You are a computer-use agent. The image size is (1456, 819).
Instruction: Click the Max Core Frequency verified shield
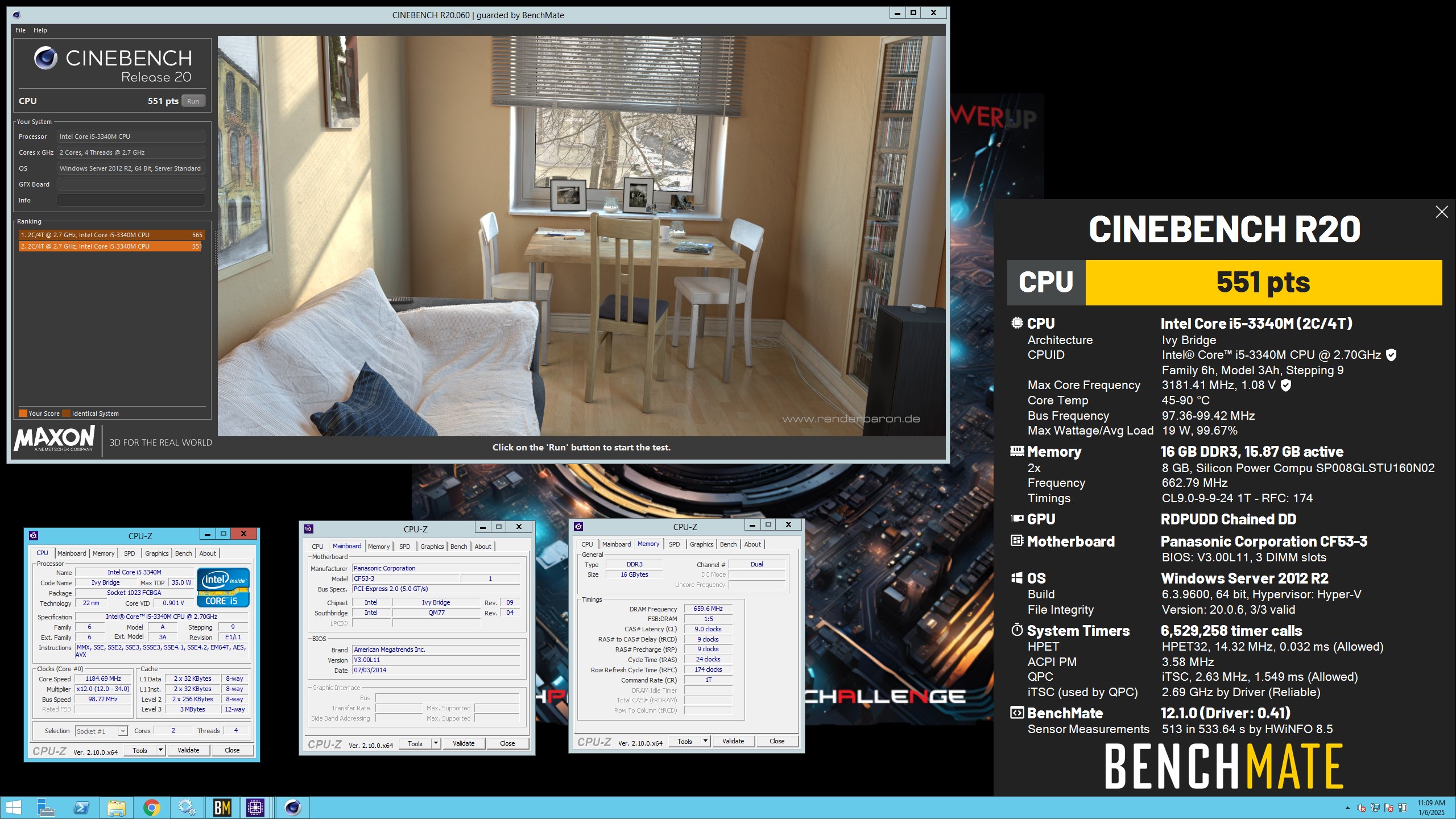[x=1286, y=385]
